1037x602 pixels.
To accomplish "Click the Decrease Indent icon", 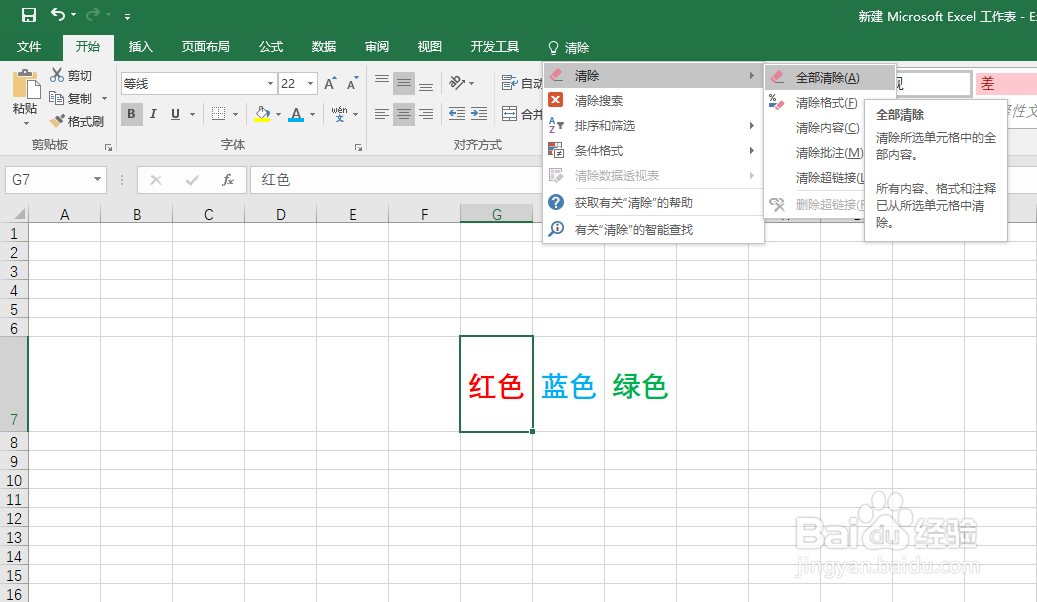I will point(456,114).
